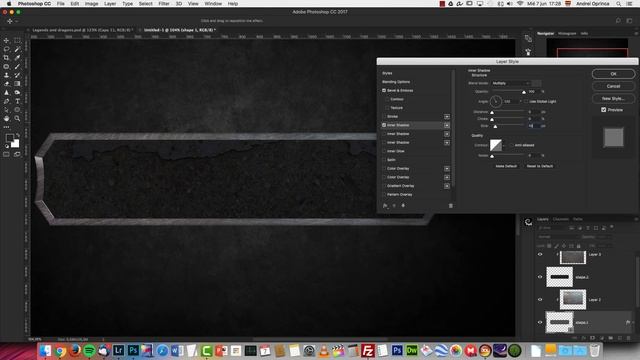Toggle the Bevel & Emboss checkbox
The width and height of the screenshot is (640, 360).
[384, 90]
